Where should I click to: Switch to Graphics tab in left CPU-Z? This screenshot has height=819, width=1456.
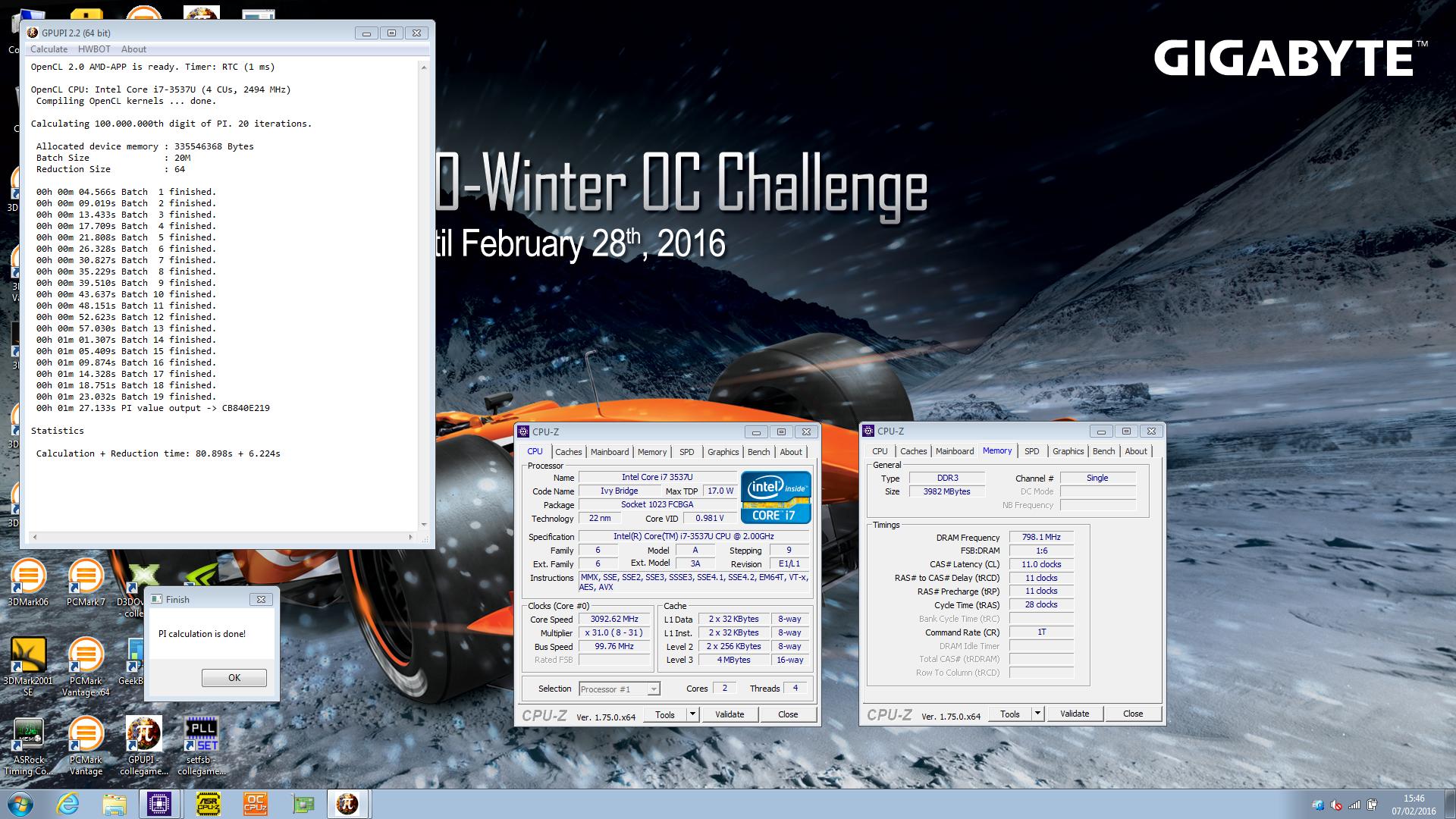[723, 451]
